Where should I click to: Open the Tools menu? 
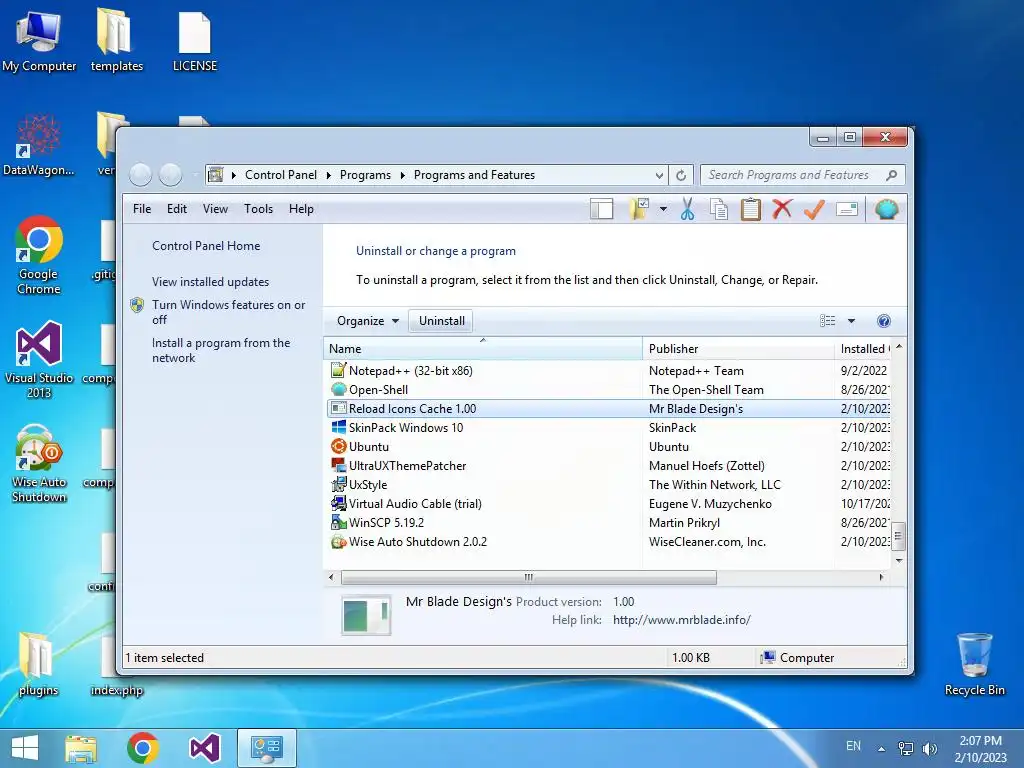[x=258, y=209]
